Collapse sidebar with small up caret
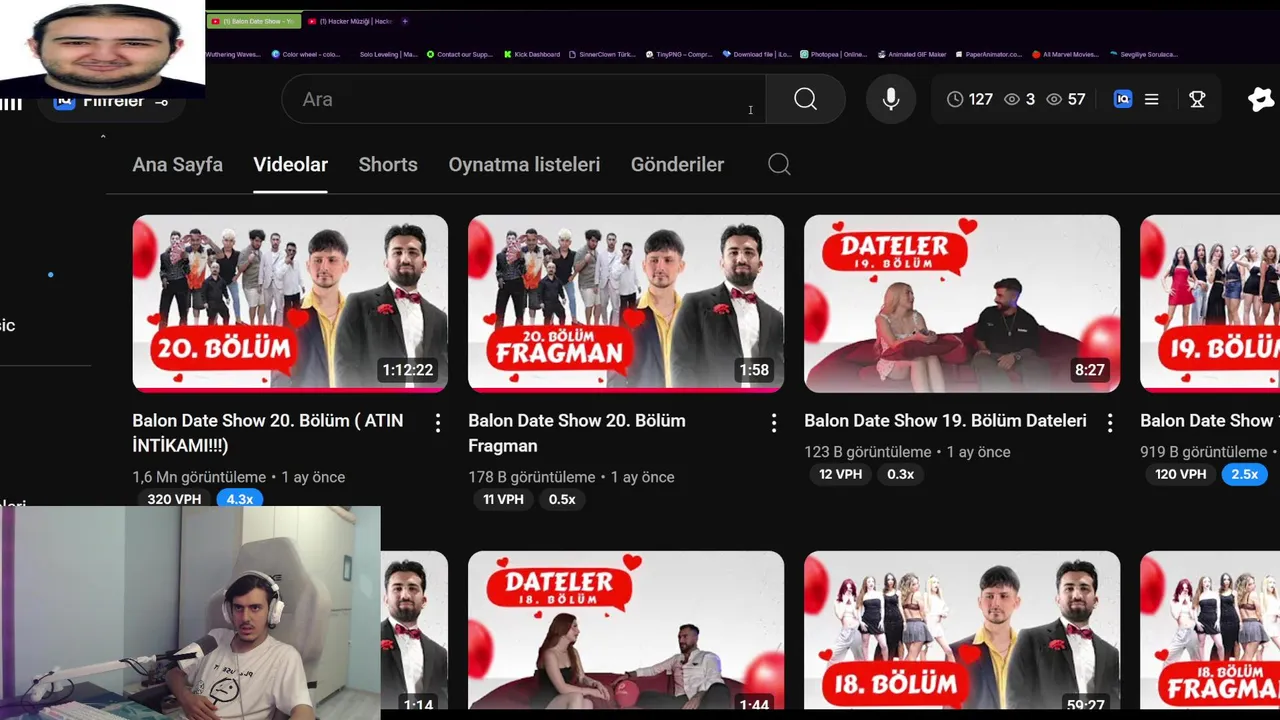 tap(102, 137)
